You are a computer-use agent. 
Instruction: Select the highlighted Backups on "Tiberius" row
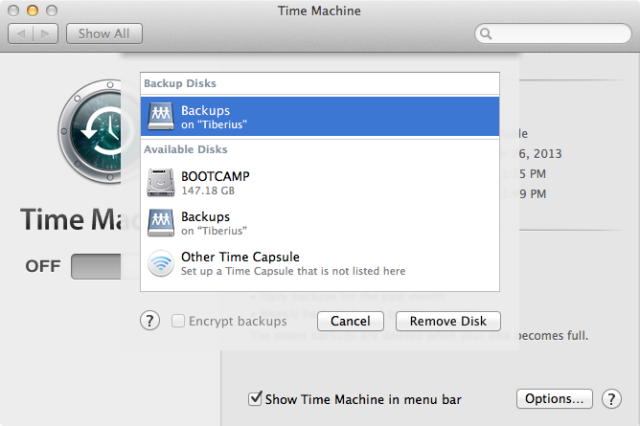[320, 116]
